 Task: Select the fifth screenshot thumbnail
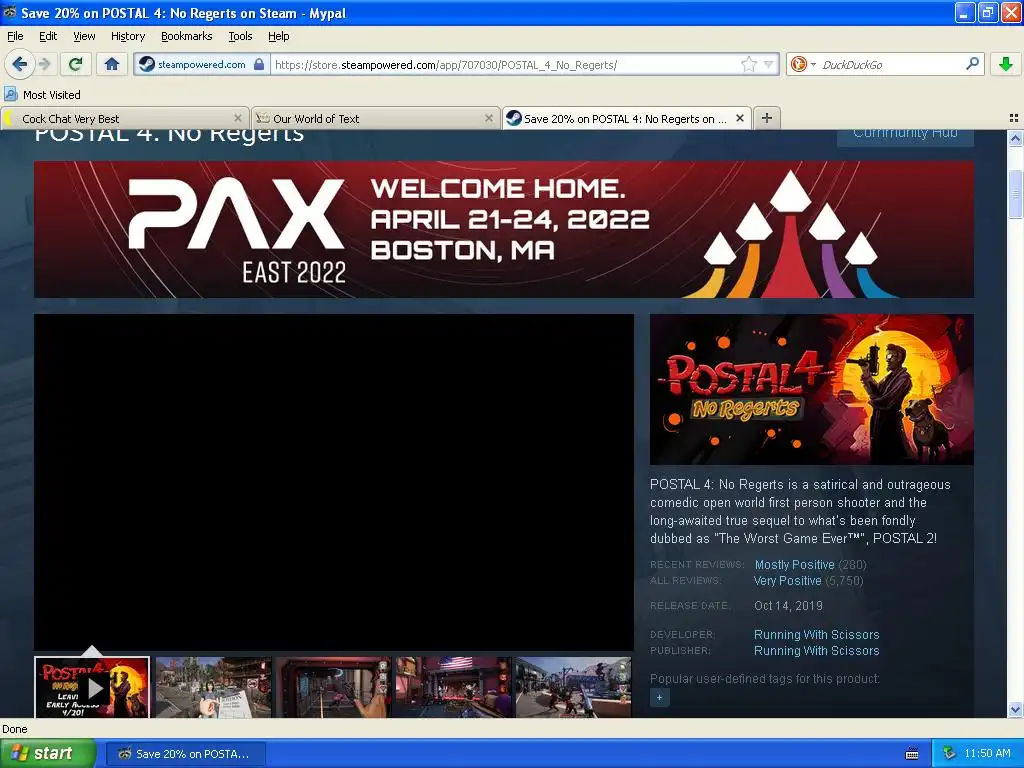[x=573, y=687]
